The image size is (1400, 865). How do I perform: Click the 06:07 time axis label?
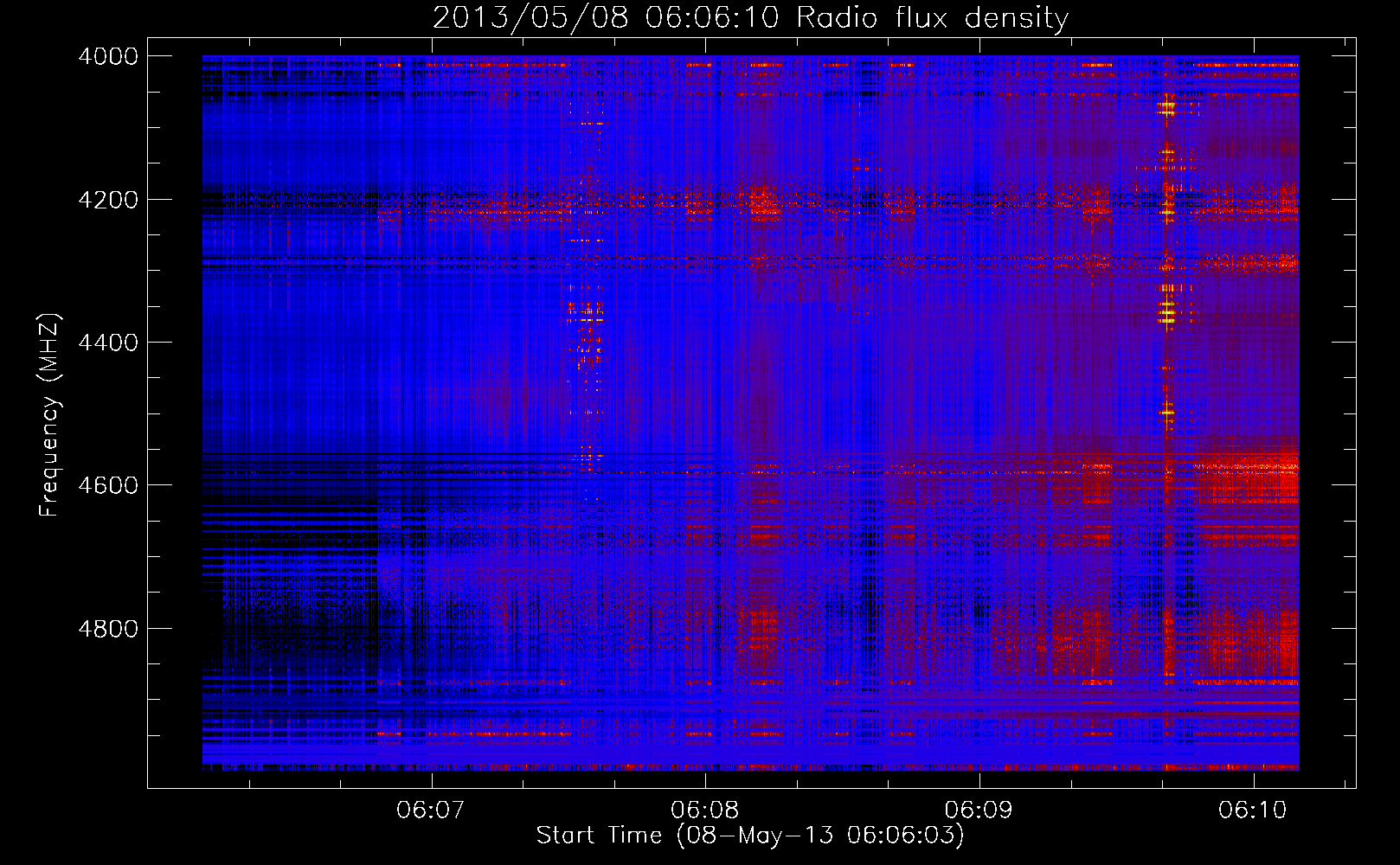pyautogui.click(x=431, y=810)
